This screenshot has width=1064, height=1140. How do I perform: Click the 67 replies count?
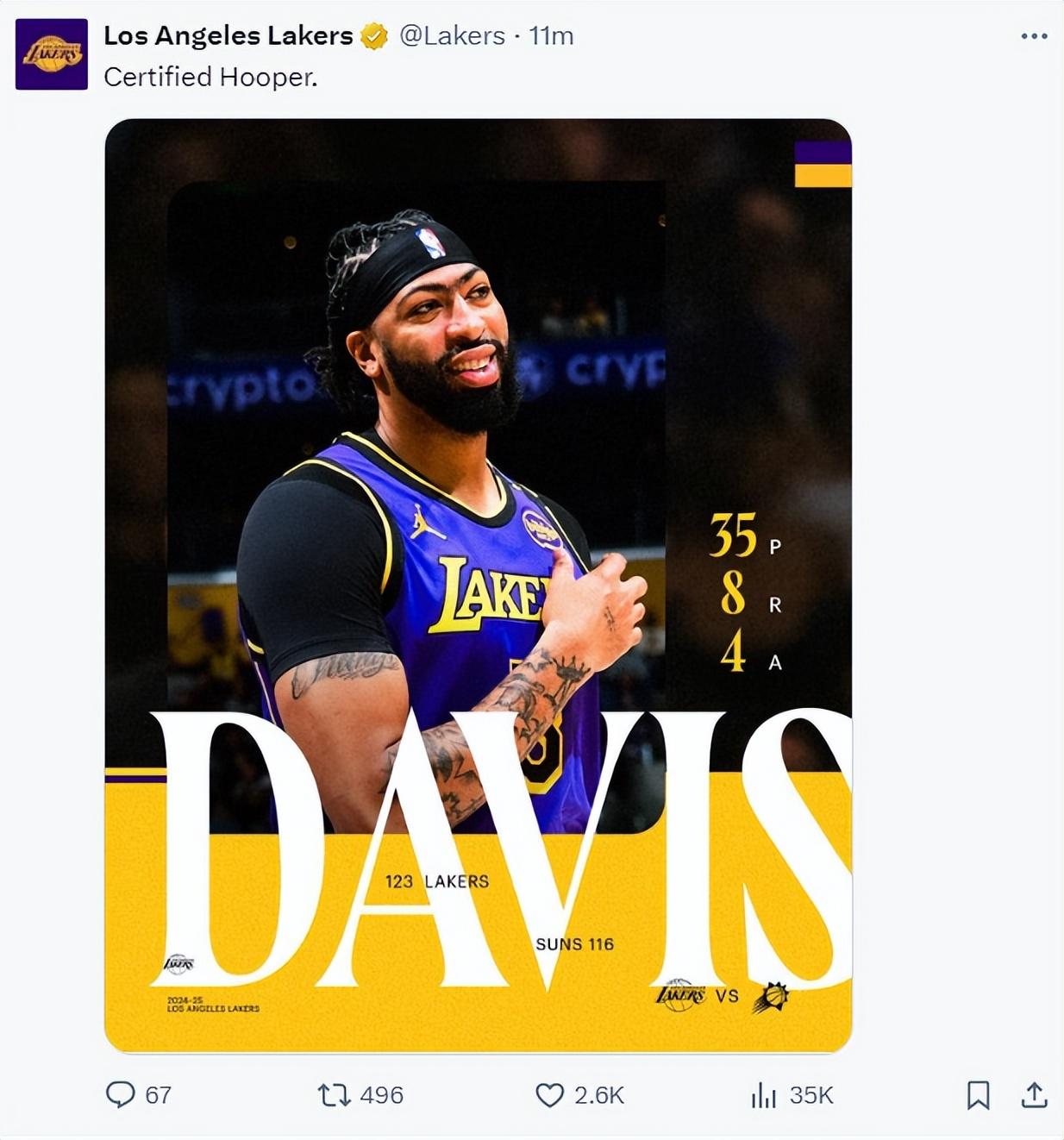(159, 1095)
